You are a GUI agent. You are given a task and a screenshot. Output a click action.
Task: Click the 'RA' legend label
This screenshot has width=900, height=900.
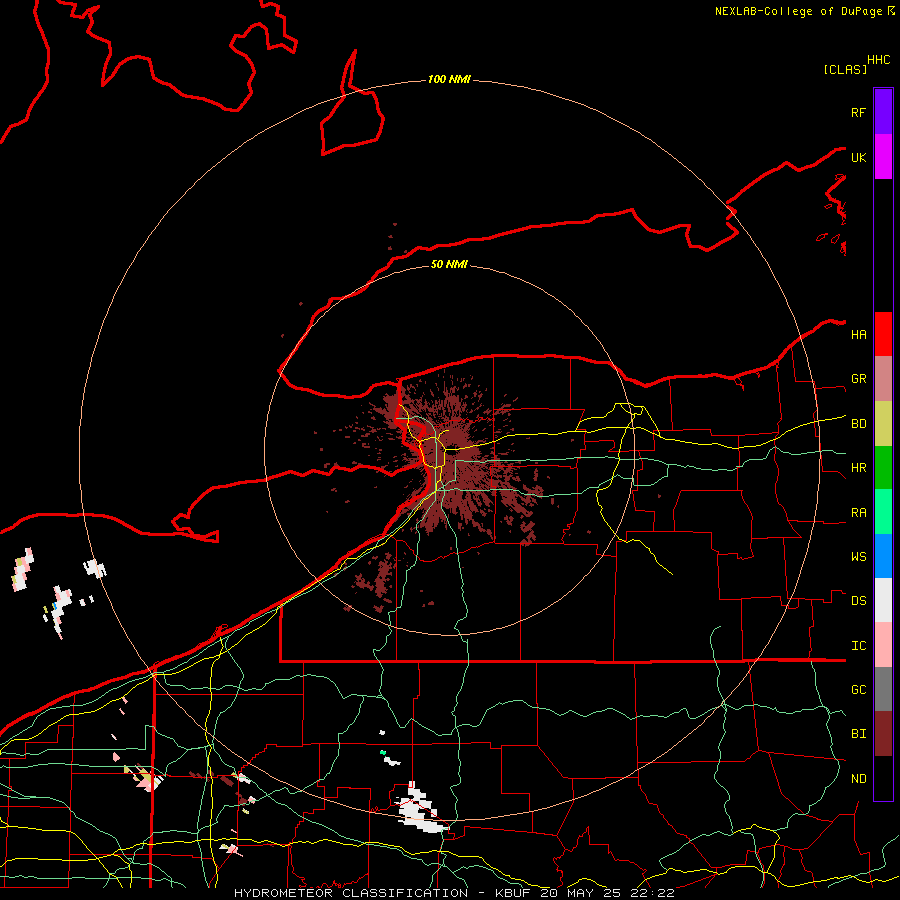[x=858, y=513]
